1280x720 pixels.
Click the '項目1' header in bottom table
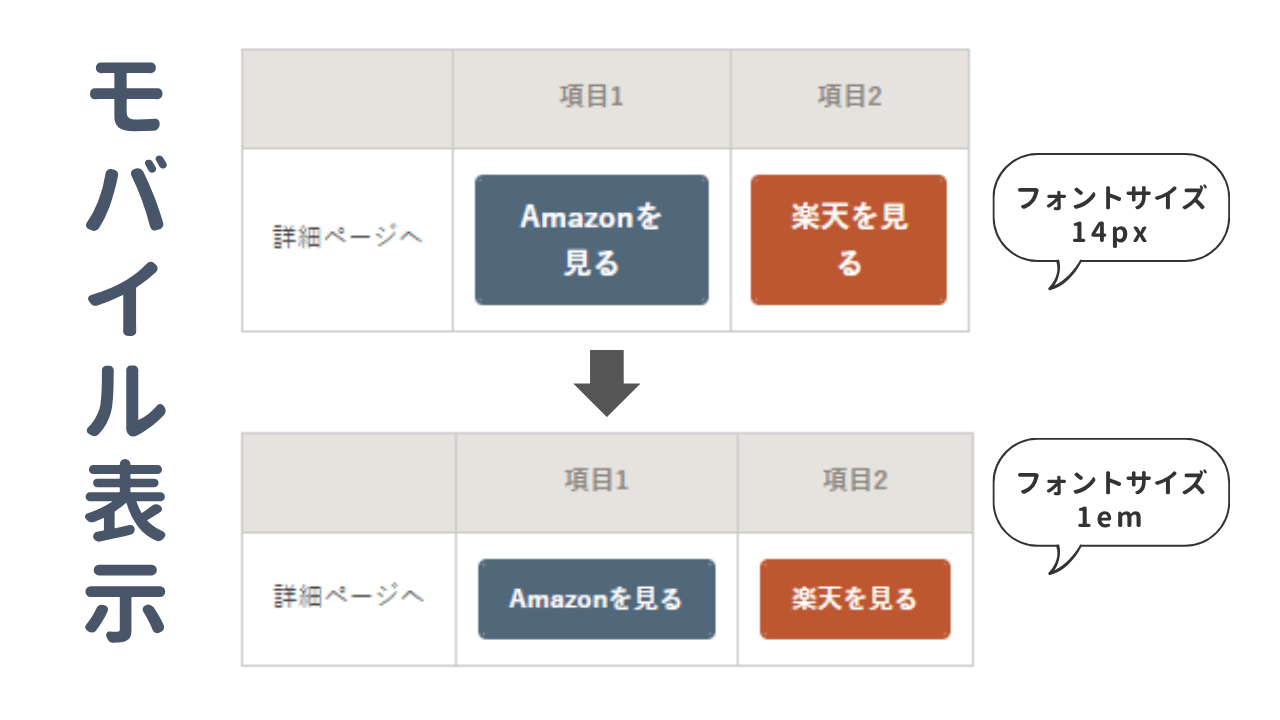596,481
